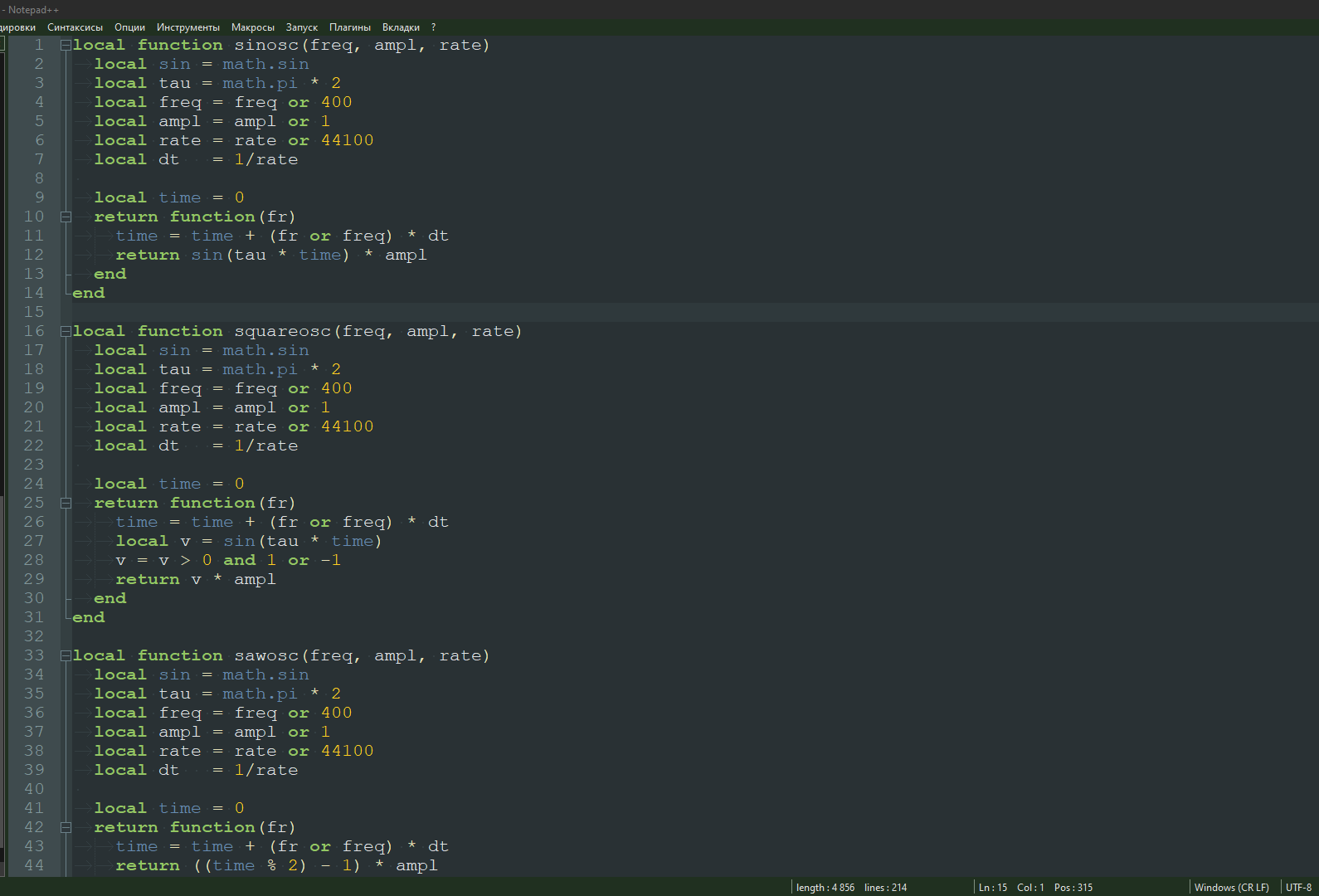The height and width of the screenshot is (896, 1319).
Task: Collapse the inner function fold on line 10
Action: (66, 217)
